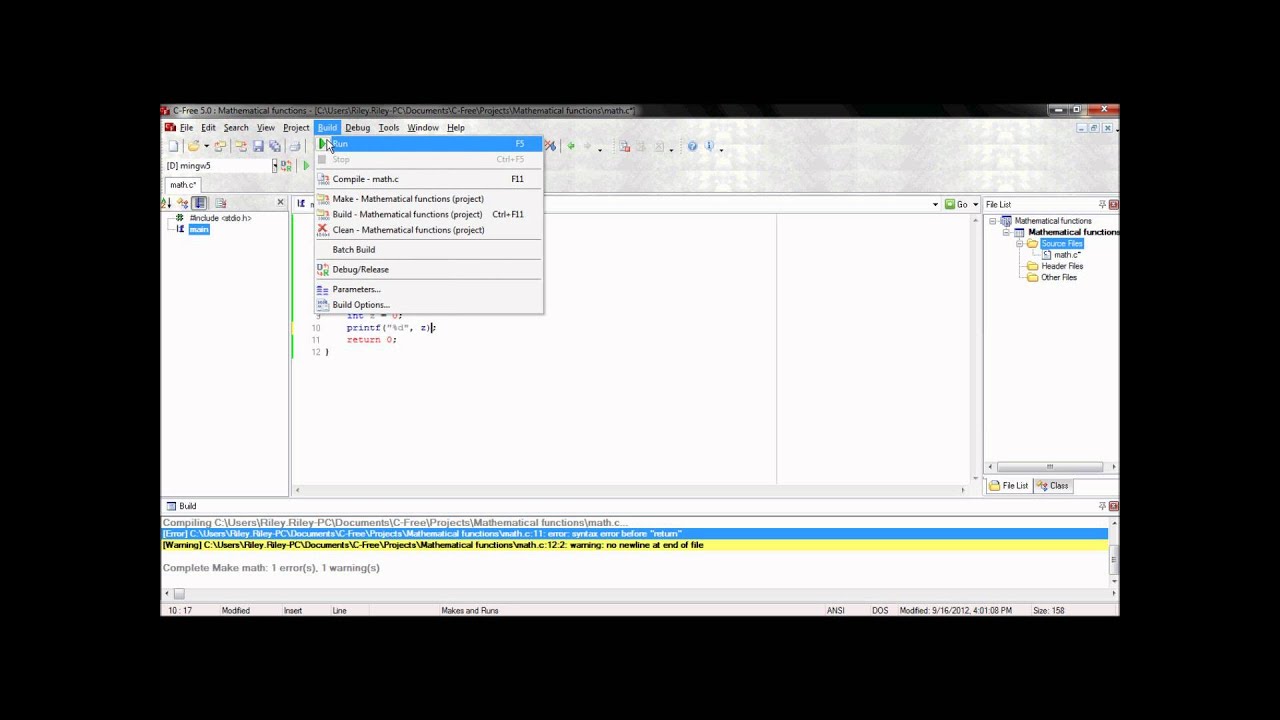The height and width of the screenshot is (720, 1280).
Task: Open Build Options... from menu
Action: tap(429, 305)
